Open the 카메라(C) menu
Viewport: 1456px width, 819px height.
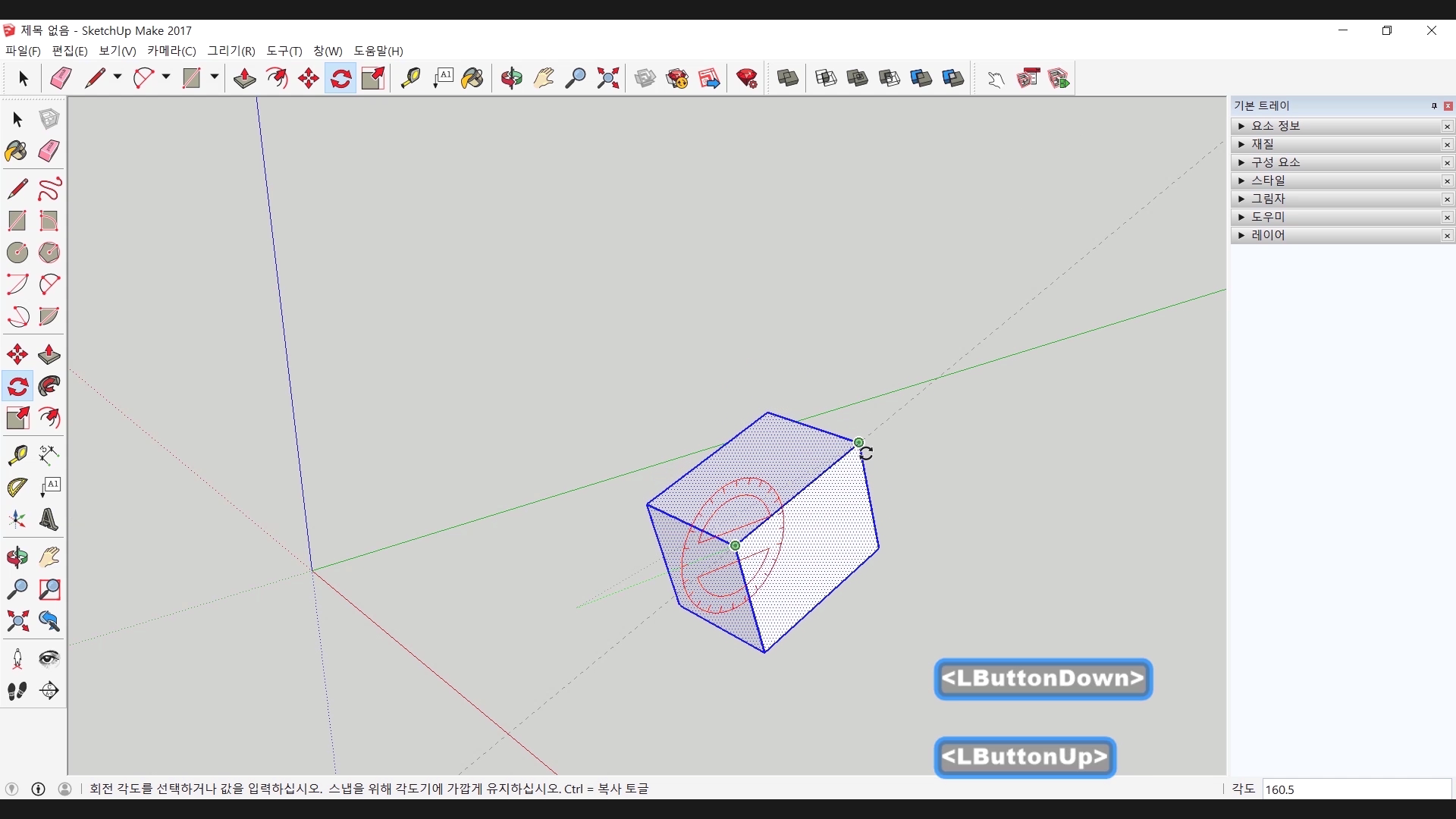point(171,51)
